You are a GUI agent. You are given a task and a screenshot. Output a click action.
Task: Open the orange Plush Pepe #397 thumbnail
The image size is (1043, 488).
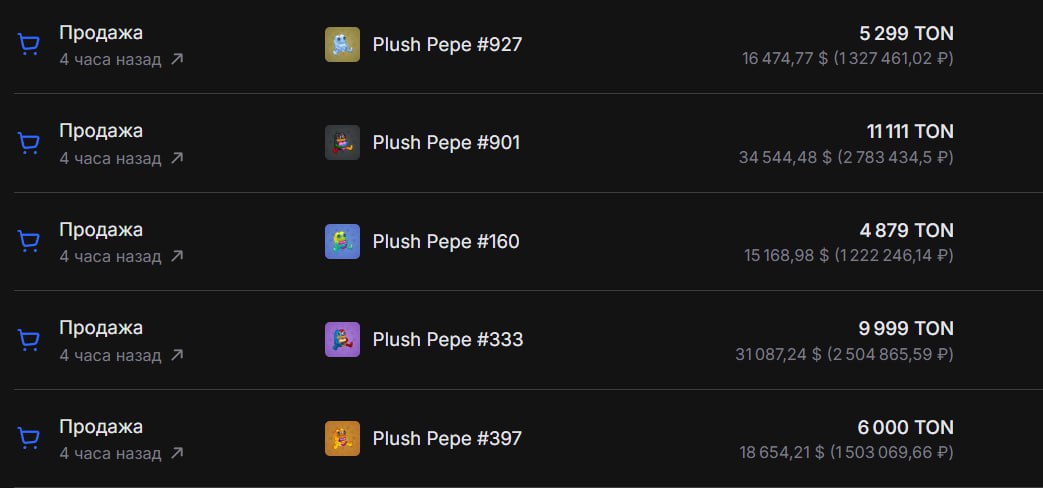click(343, 438)
